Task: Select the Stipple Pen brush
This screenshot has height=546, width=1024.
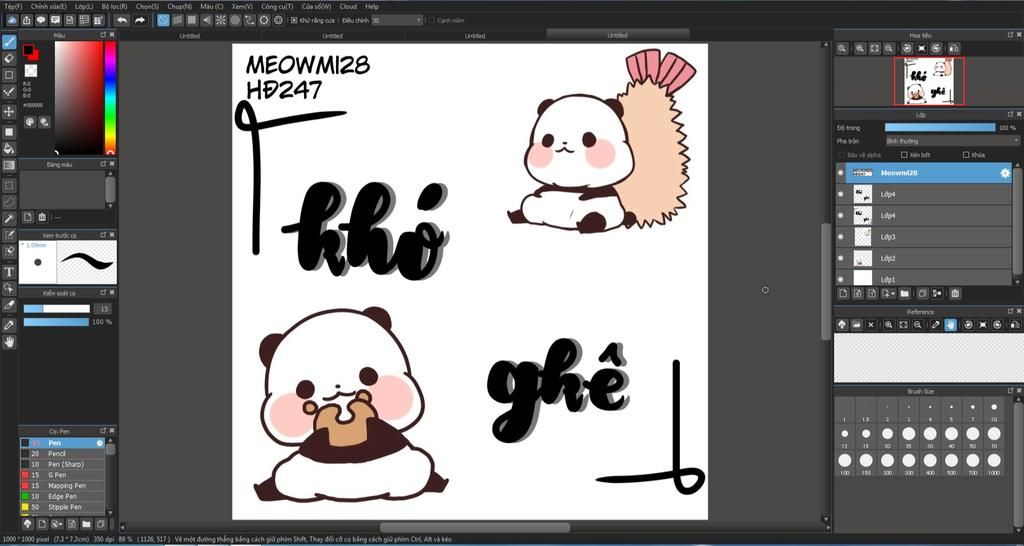Action: [x=62, y=507]
